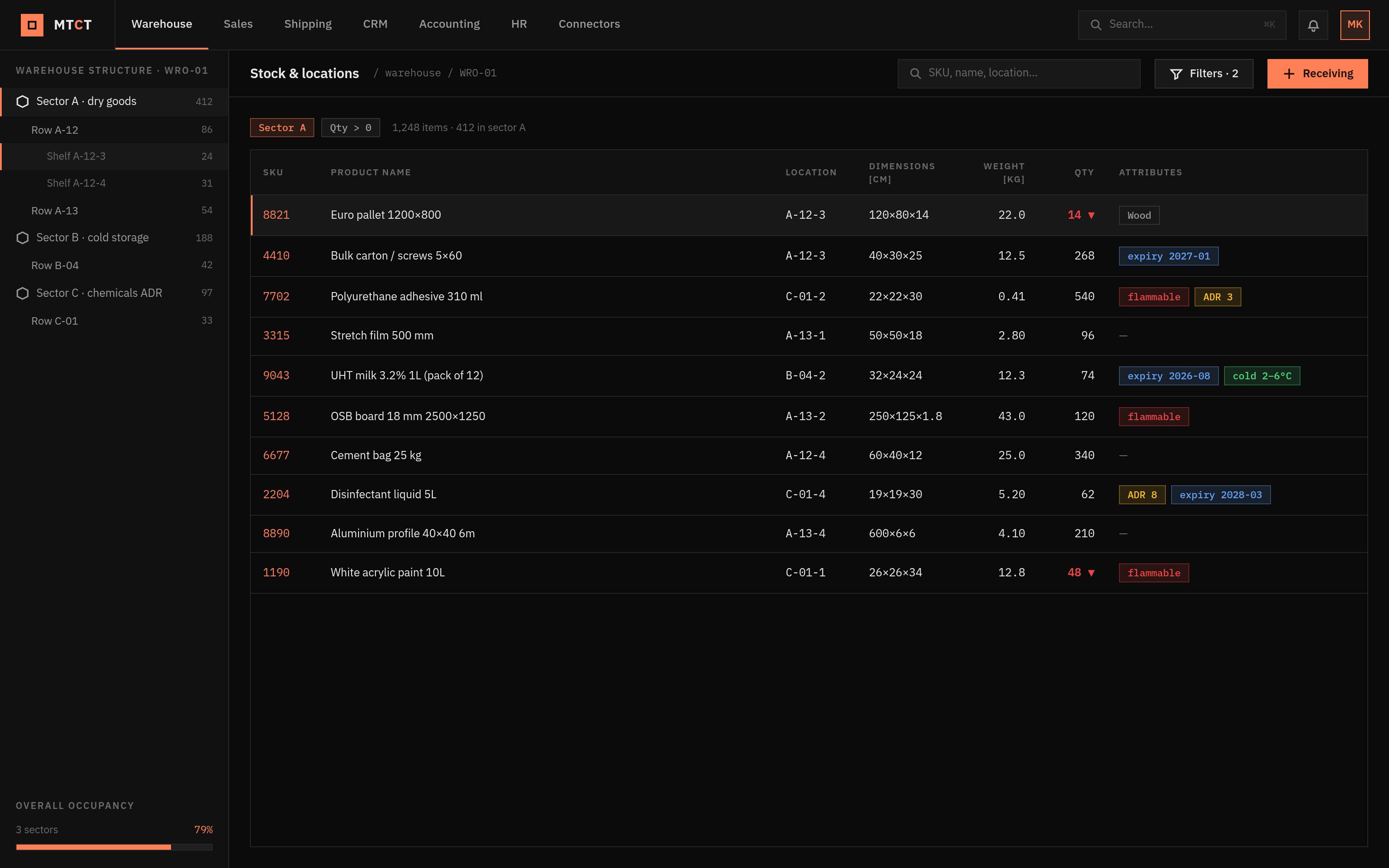Click the SKU search magnifier icon
This screenshot has height=868, width=1389.
(x=915, y=73)
